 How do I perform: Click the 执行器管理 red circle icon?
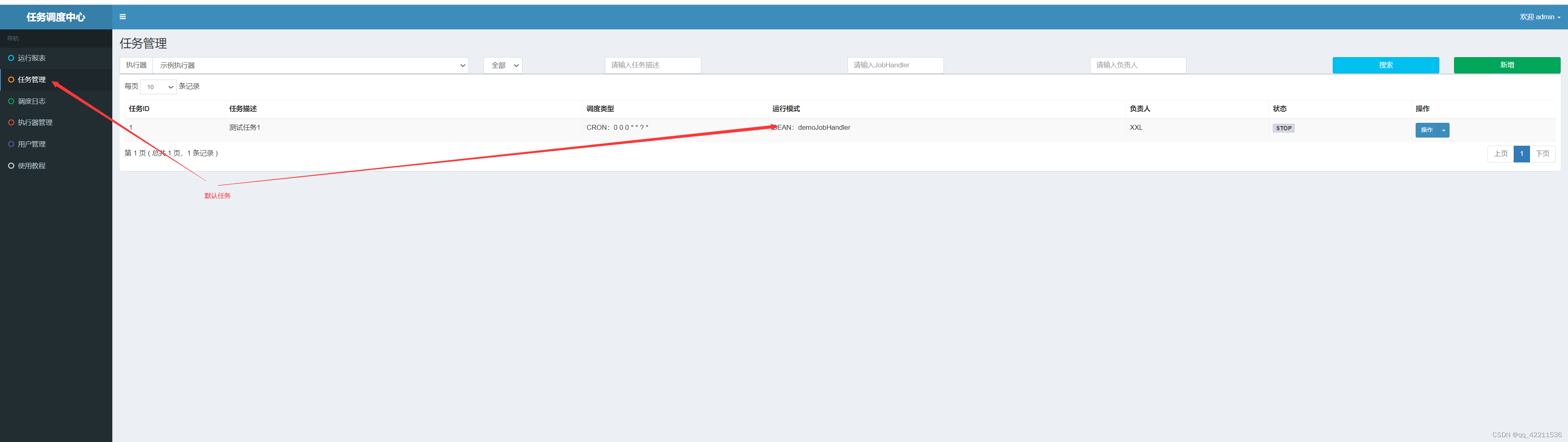tap(11, 123)
